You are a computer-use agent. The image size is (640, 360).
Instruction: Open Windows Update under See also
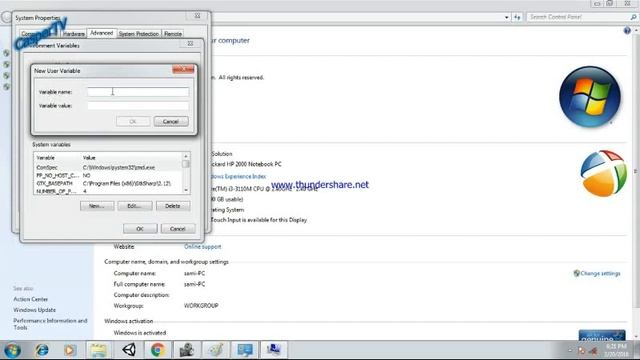[x=34, y=310]
